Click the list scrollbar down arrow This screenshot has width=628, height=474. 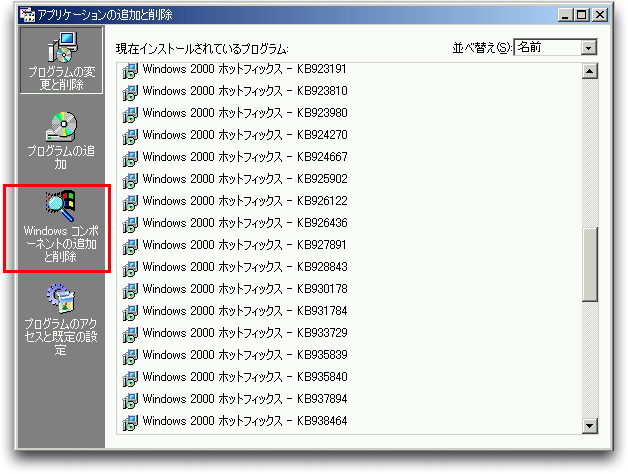point(589,426)
